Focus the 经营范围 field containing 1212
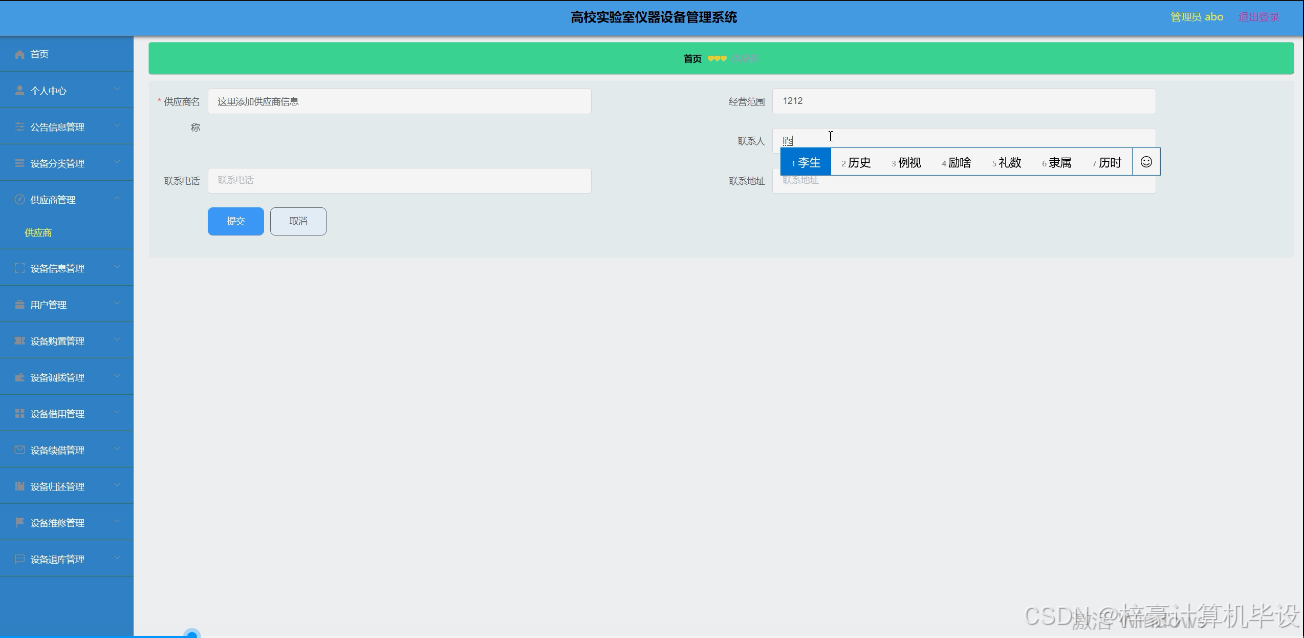The height and width of the screenshot is (638, 1304). click(964, 101)
